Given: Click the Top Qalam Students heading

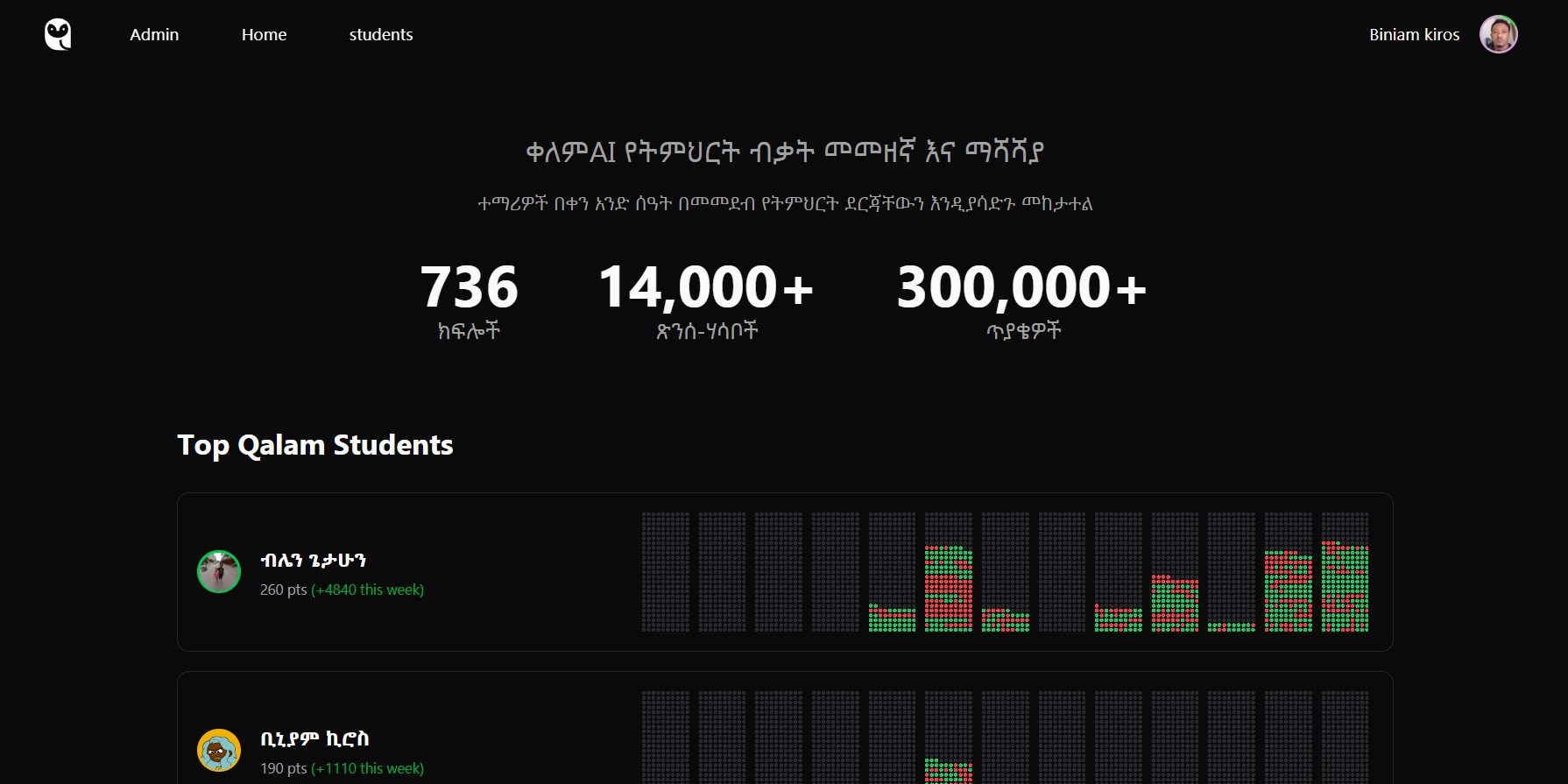Looking at the screenshot, I should pyautogui.click(x=315, y=445).
